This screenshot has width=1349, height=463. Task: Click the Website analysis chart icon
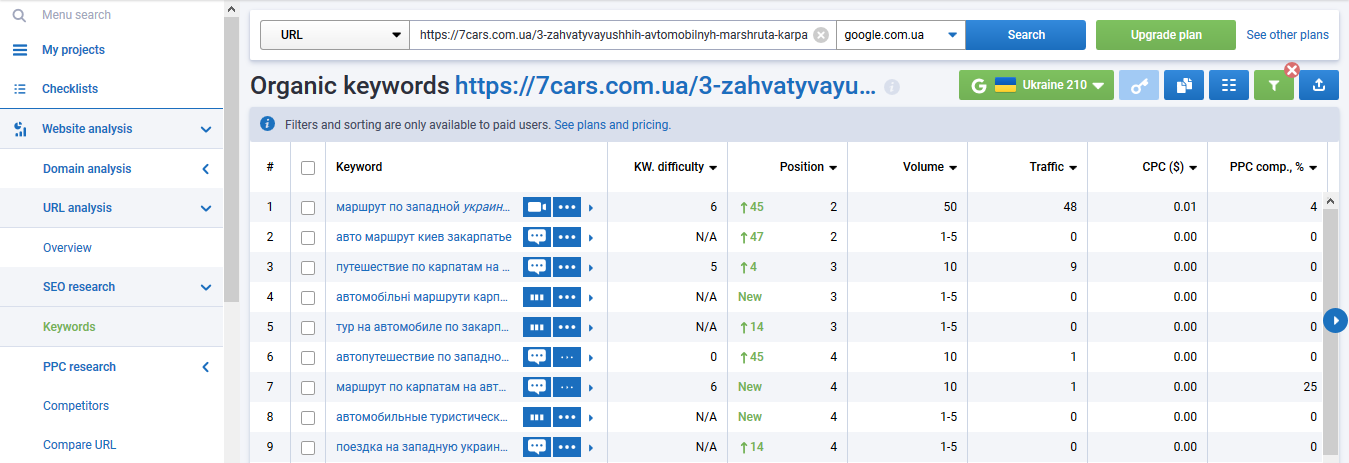(x=20, y=129)
